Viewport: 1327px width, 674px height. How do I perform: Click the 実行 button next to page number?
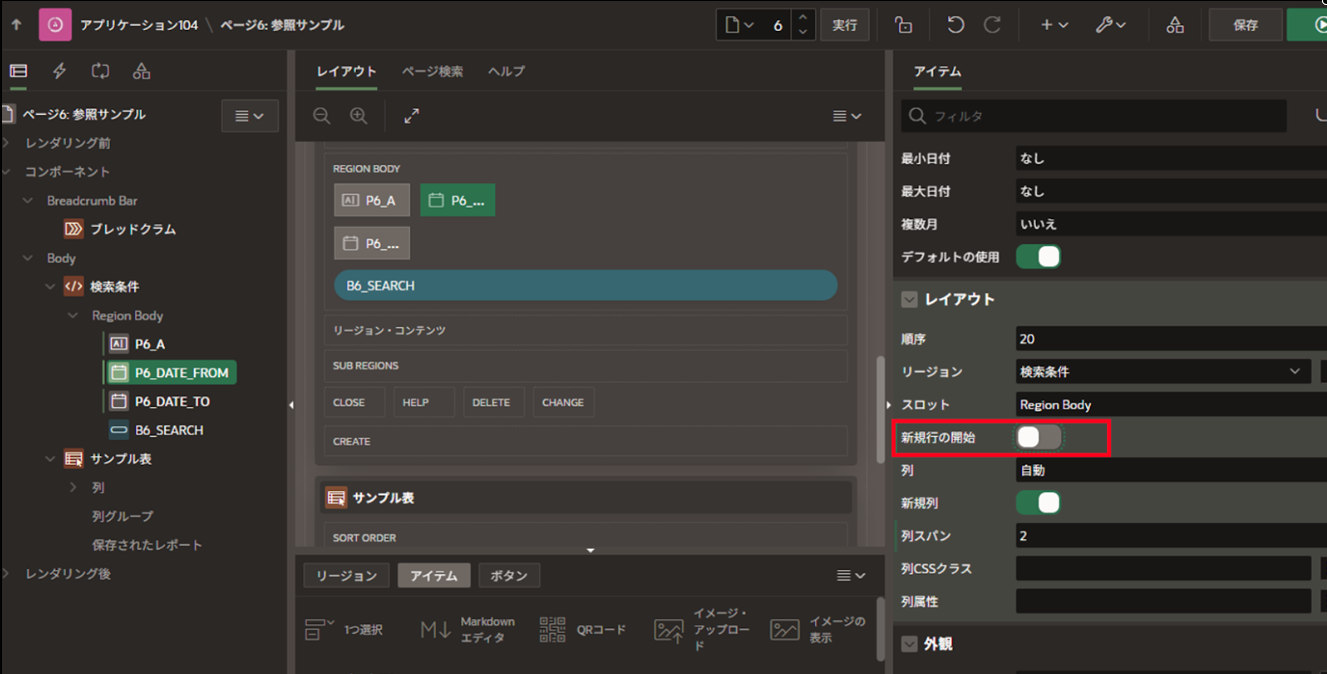pos(845,25)
